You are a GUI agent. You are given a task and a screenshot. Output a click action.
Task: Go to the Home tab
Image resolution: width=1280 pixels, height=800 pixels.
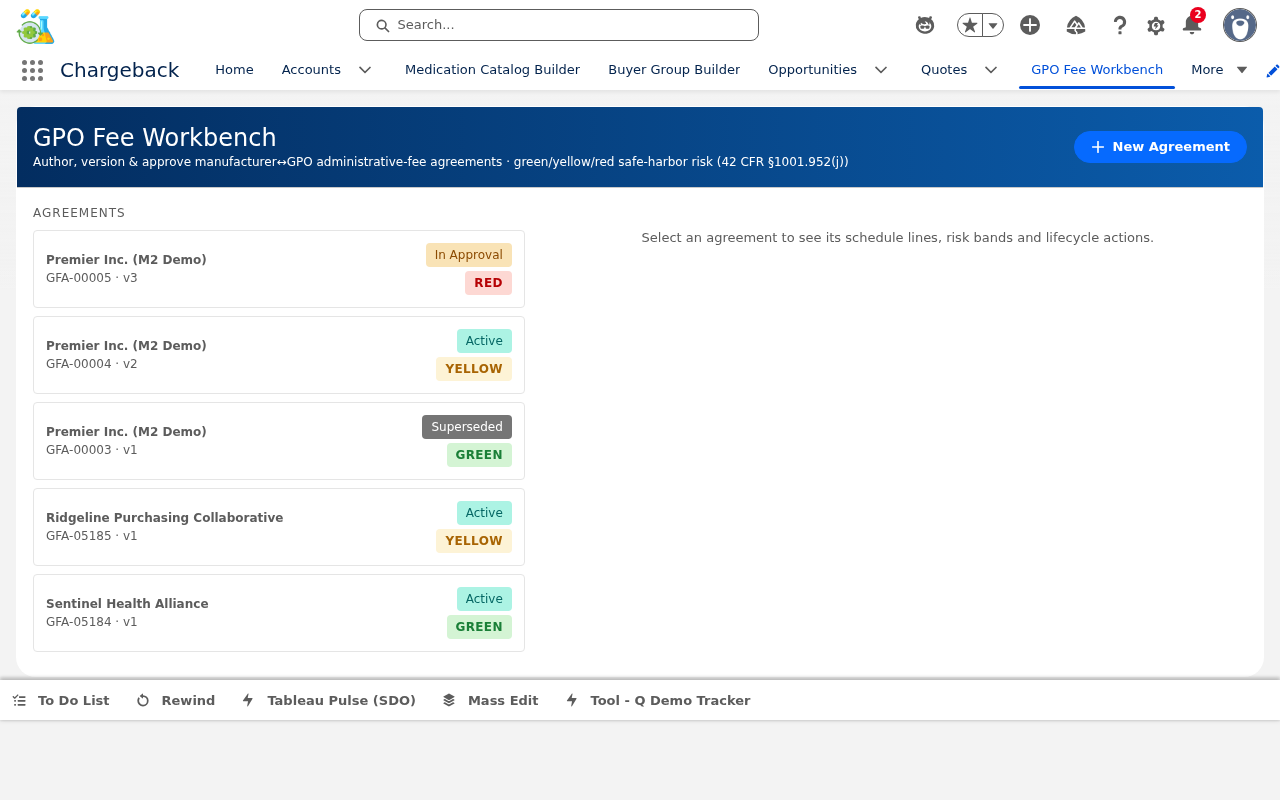[234, 70]
